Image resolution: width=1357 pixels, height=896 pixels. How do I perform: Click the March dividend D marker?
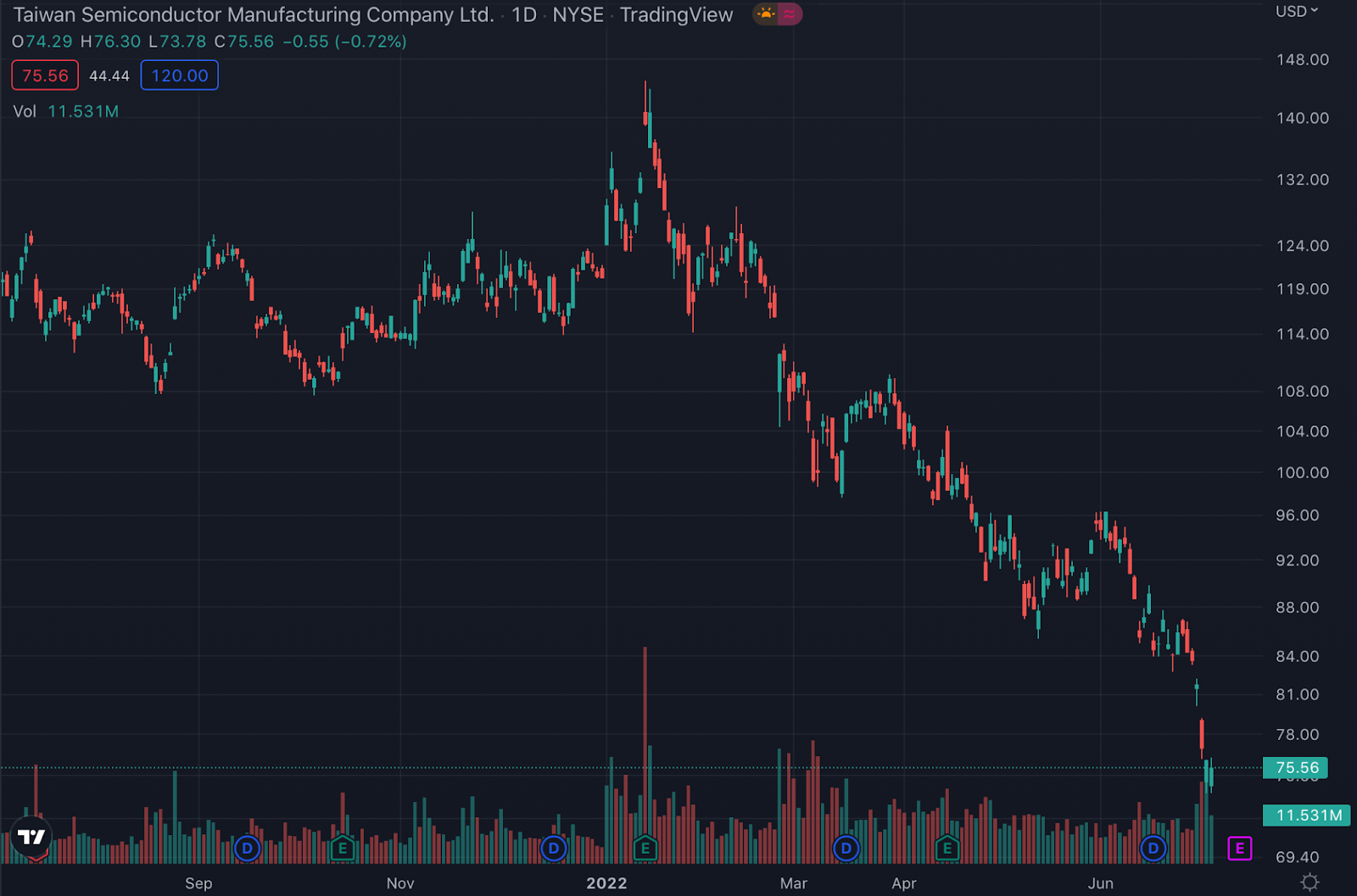click(x=846, y=848)
